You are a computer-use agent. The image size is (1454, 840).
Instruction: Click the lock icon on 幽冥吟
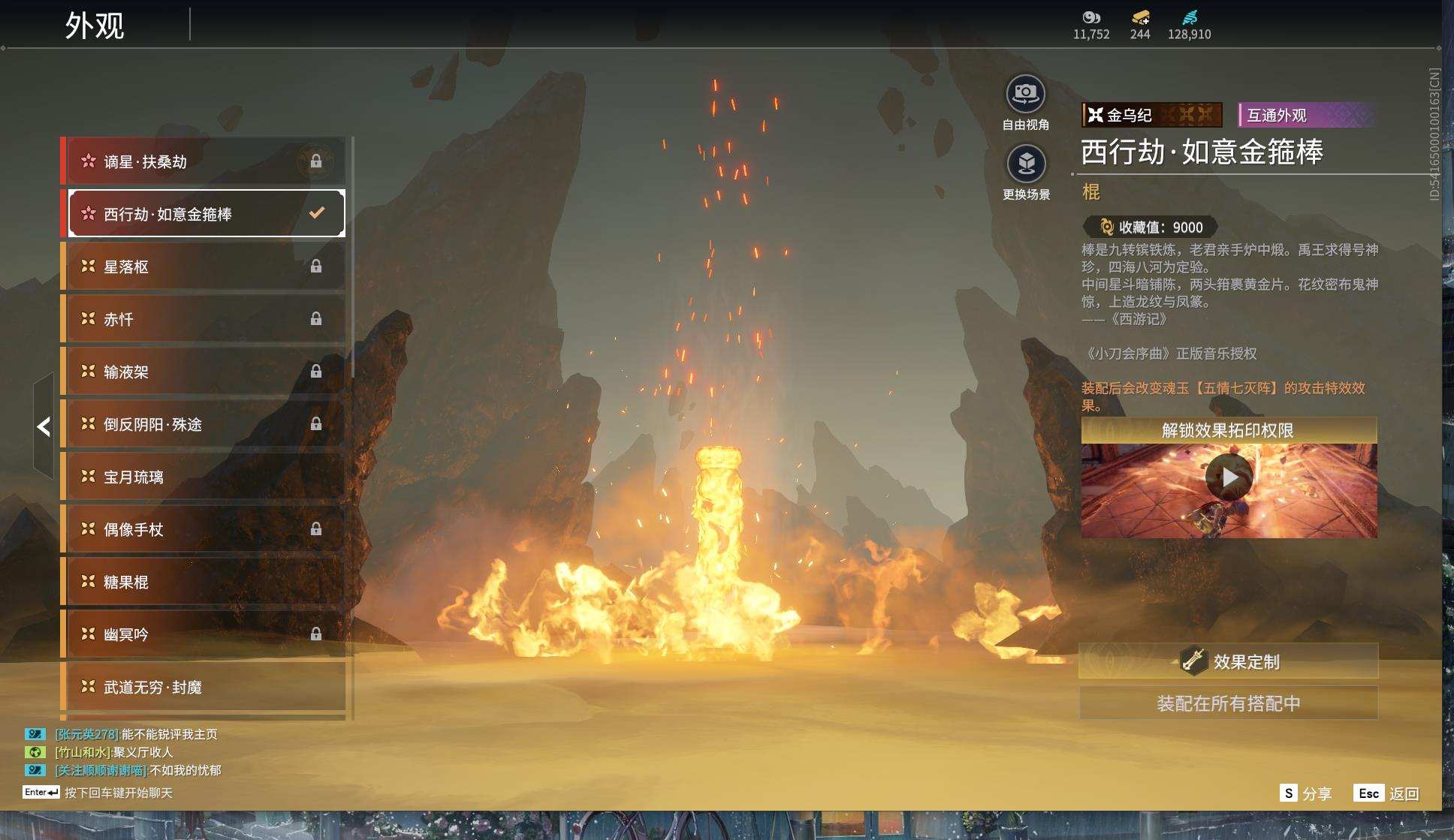[x=316, y=634]
